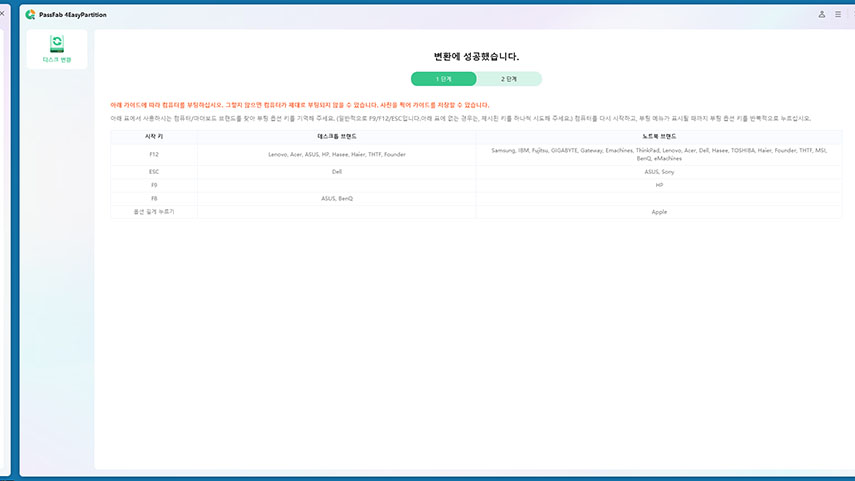Click the ASUS, Sony notebook cell
Screen dimensions: 855x481
point(659,171)
